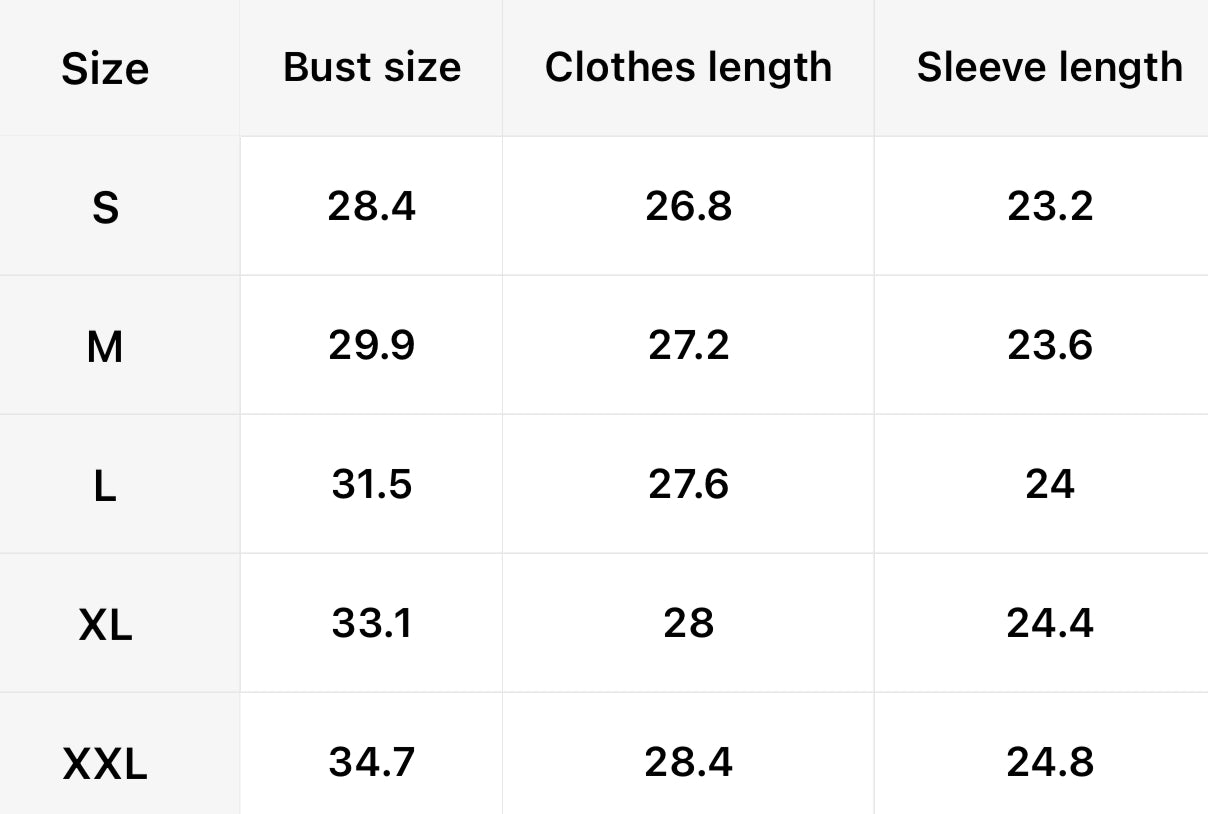Click sleeve length value 24.8

coord(1049,762)
